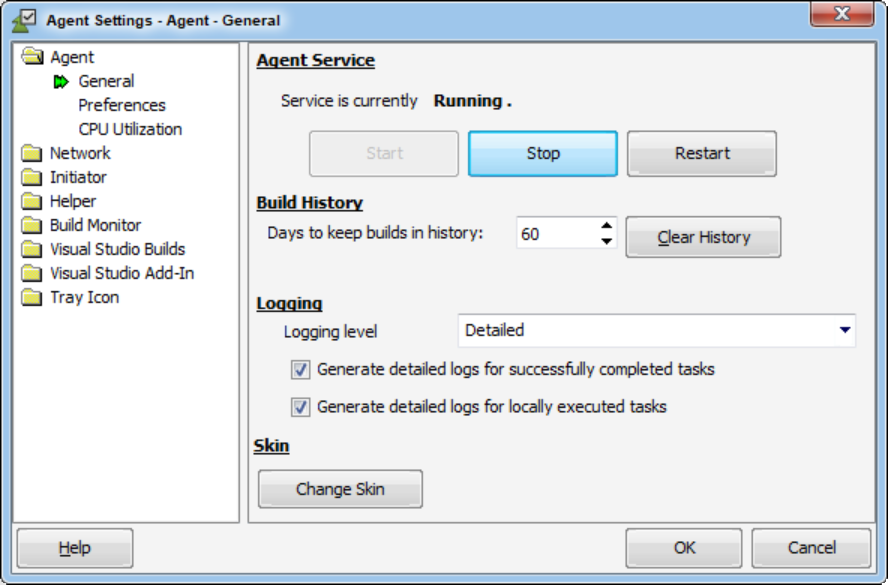Click the Initiator folder icon

pos(33,178)
